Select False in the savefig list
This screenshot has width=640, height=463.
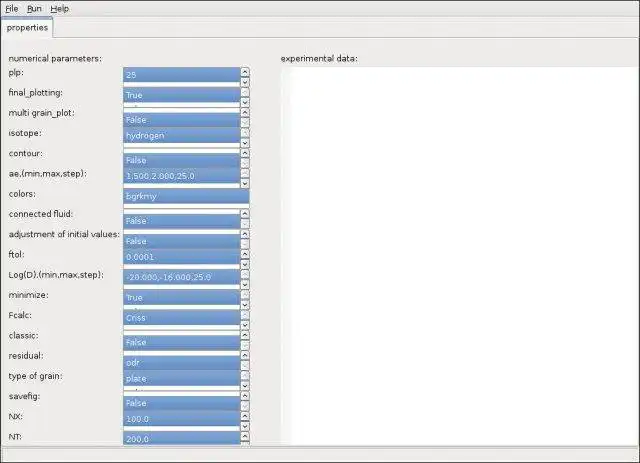(182, 403)
